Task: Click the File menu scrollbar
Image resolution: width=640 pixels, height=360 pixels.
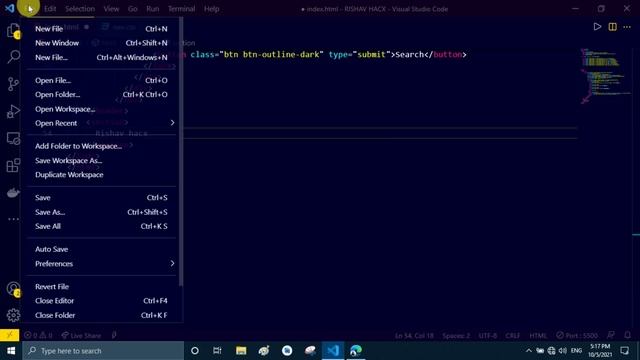Action: pyautogui.click(x=181, y=152)
